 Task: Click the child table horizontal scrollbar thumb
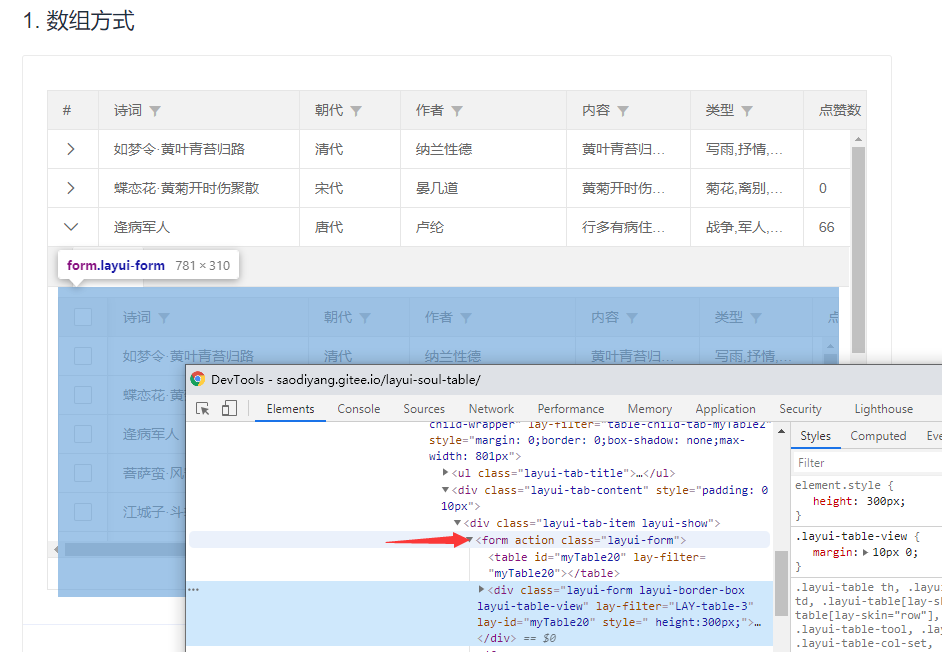click(125, 549)
